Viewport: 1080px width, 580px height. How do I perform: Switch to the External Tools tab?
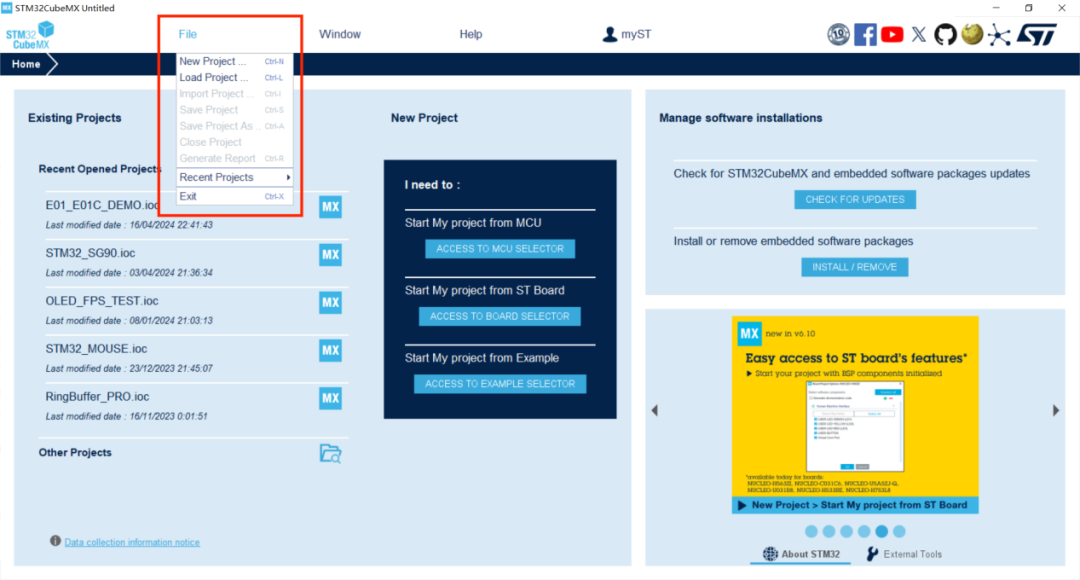tap(904, 554)
